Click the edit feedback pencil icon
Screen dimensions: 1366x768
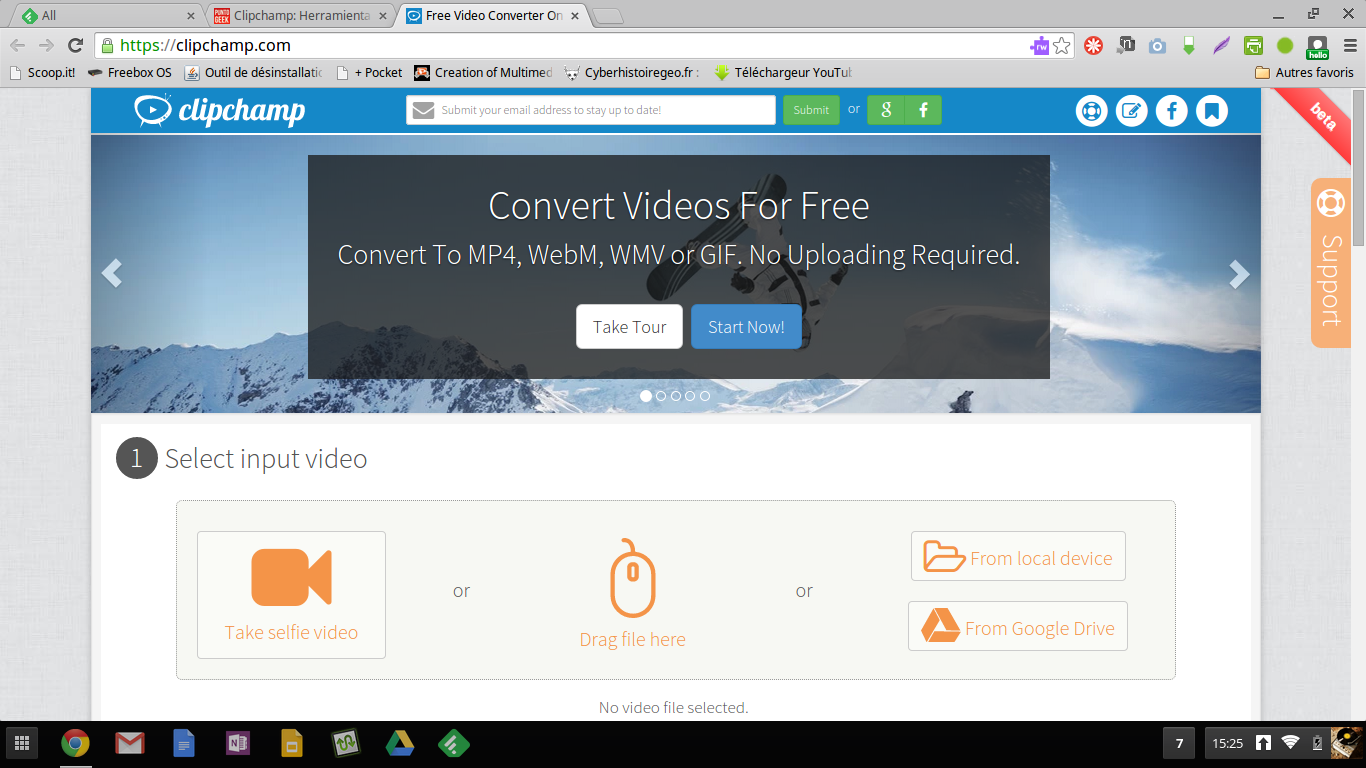point(1131,111)
